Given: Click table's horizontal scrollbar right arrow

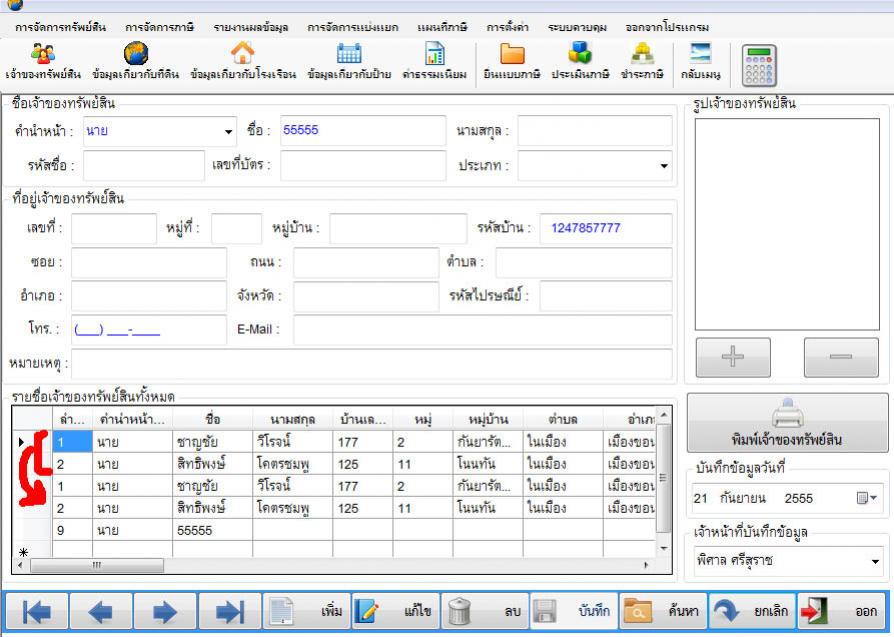Looking at the screenshot, I should pyautogui.click(x=646, y=565).
